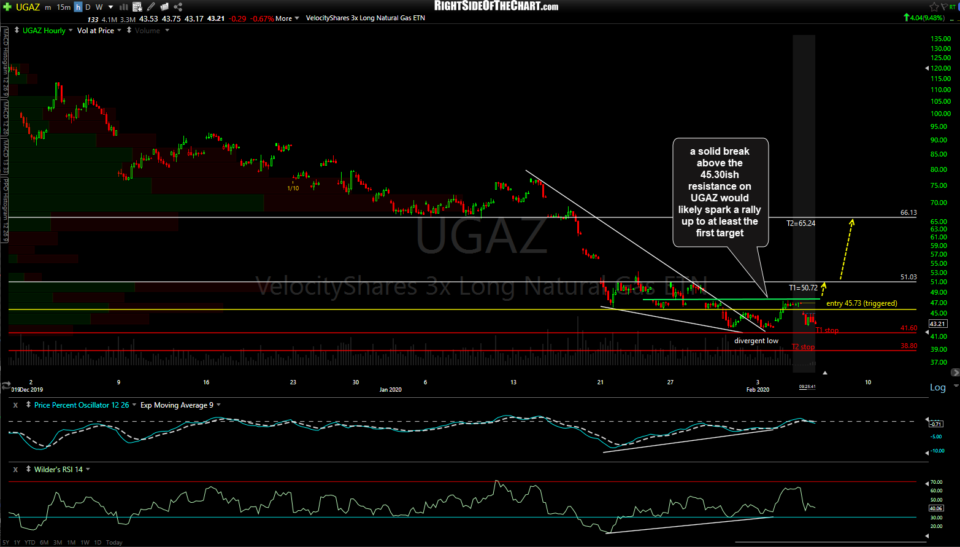Screen dimensions: 960x547
Task: Select the 6M time range
Action: (x=44, y=543)
